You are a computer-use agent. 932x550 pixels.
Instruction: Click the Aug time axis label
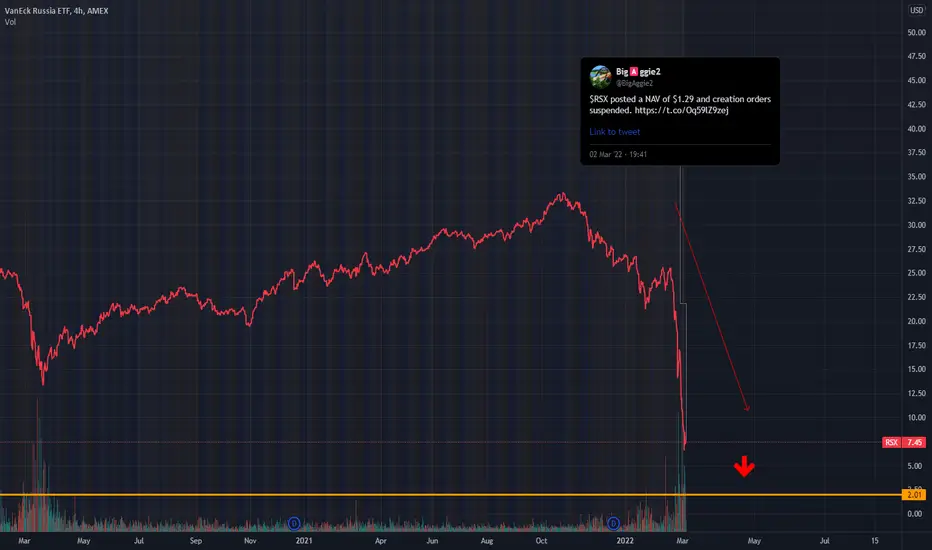(x=487, y=541)
